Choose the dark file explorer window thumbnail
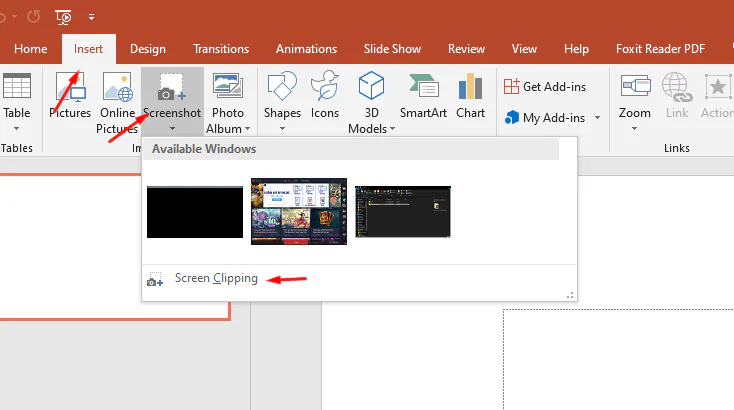 click(403, 212)
